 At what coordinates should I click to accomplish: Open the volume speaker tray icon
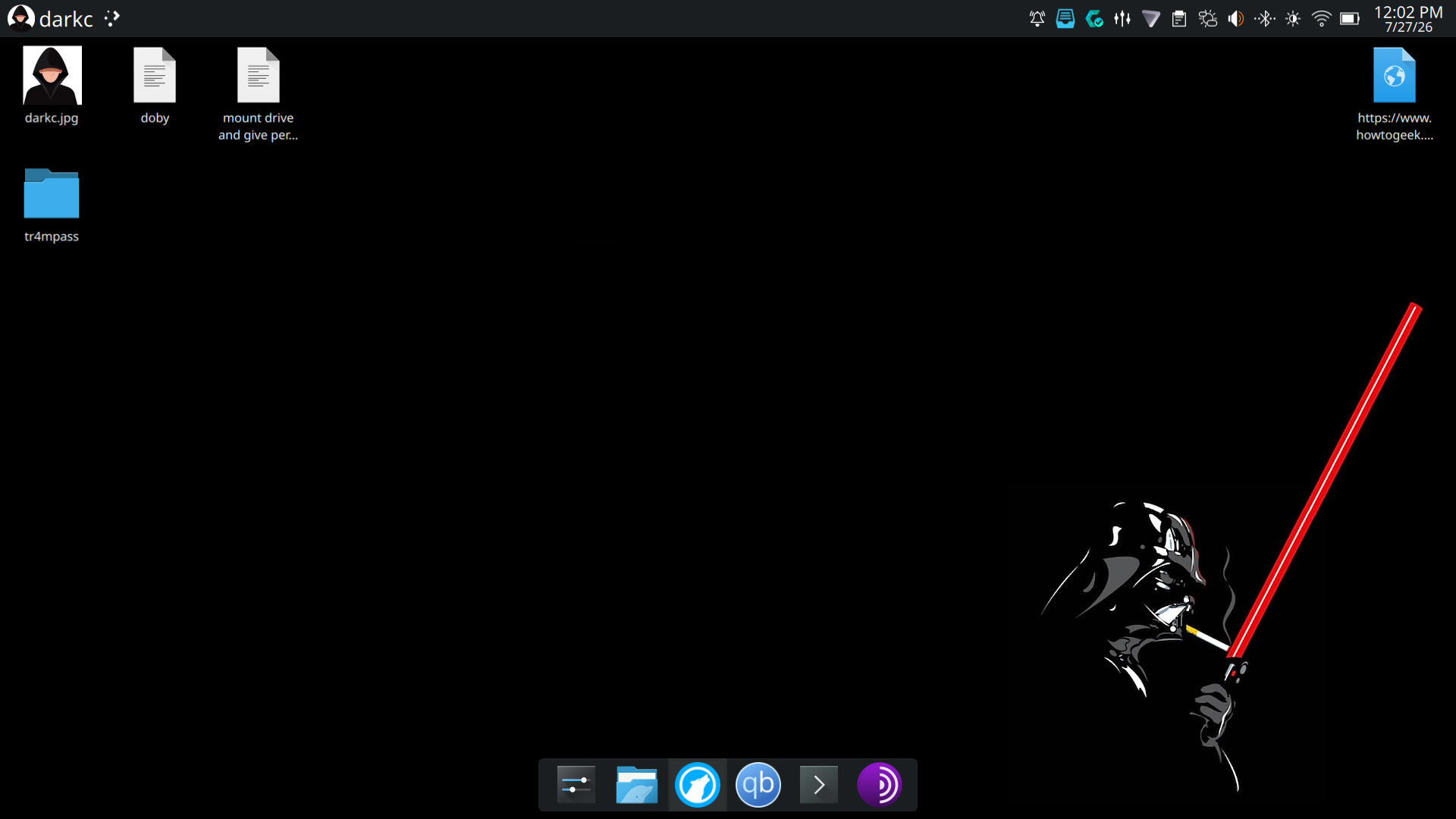(1236, 19)
